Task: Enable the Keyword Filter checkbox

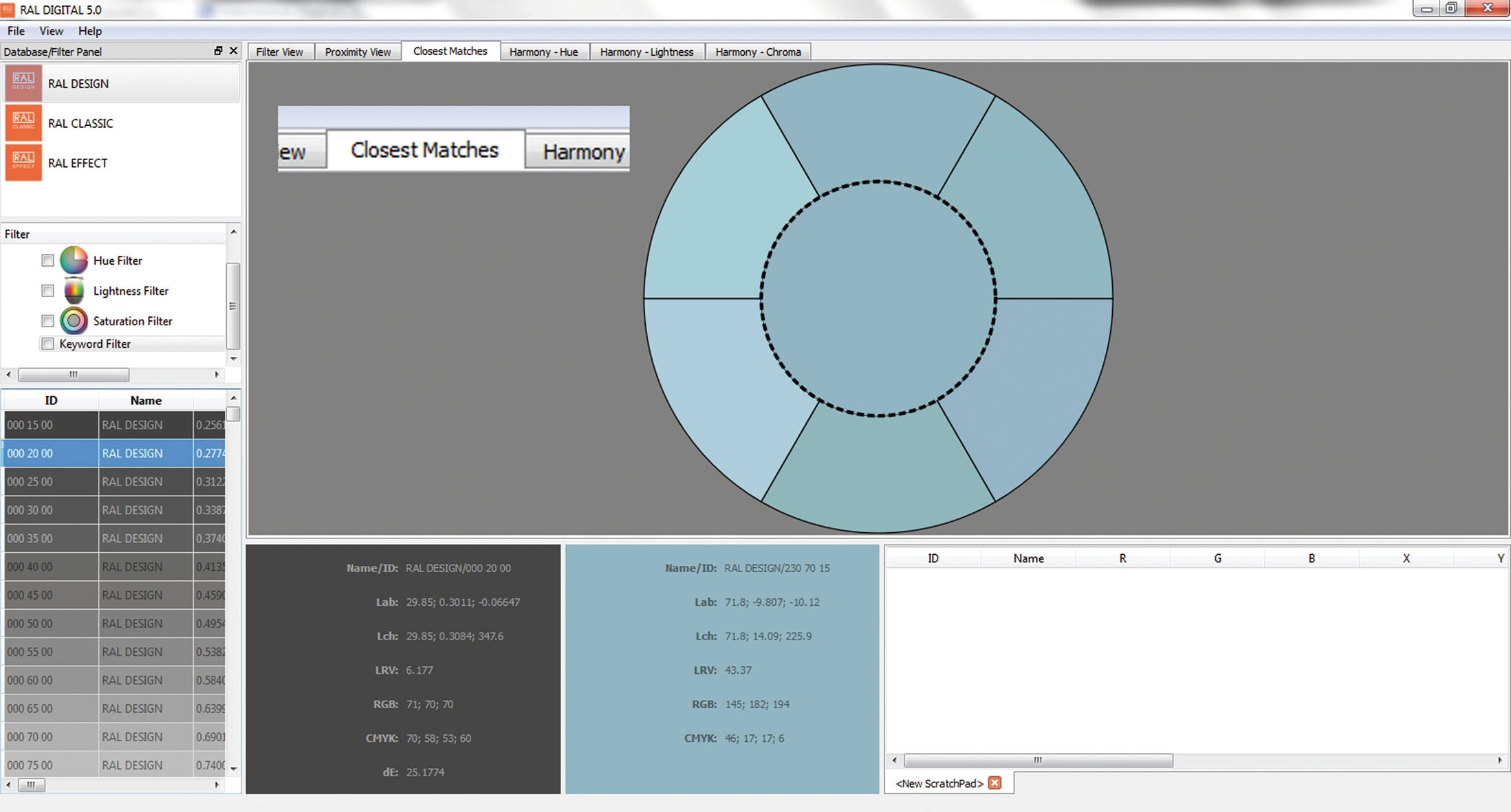Action: point(47,344)
